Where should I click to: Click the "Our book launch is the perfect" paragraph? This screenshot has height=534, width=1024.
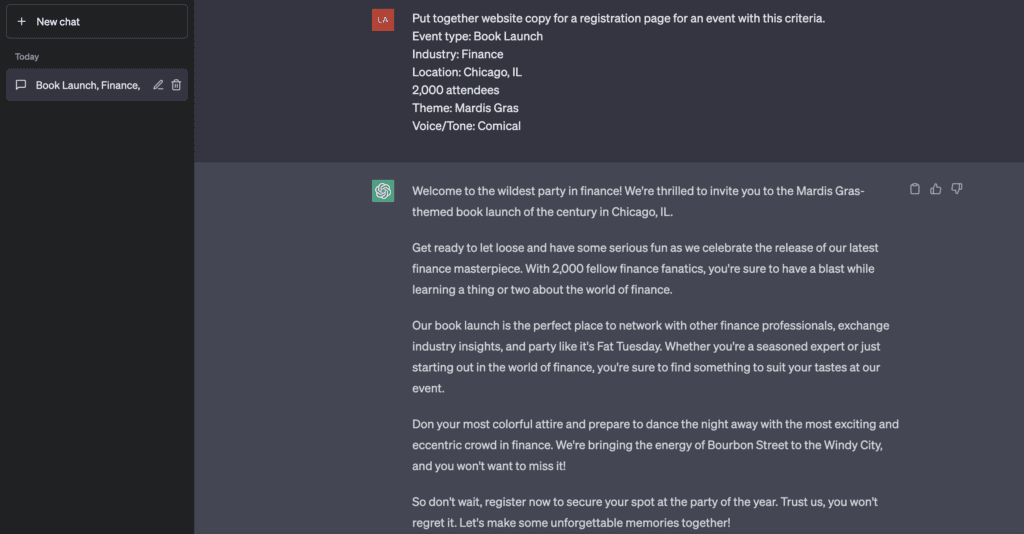click(650, 356)
